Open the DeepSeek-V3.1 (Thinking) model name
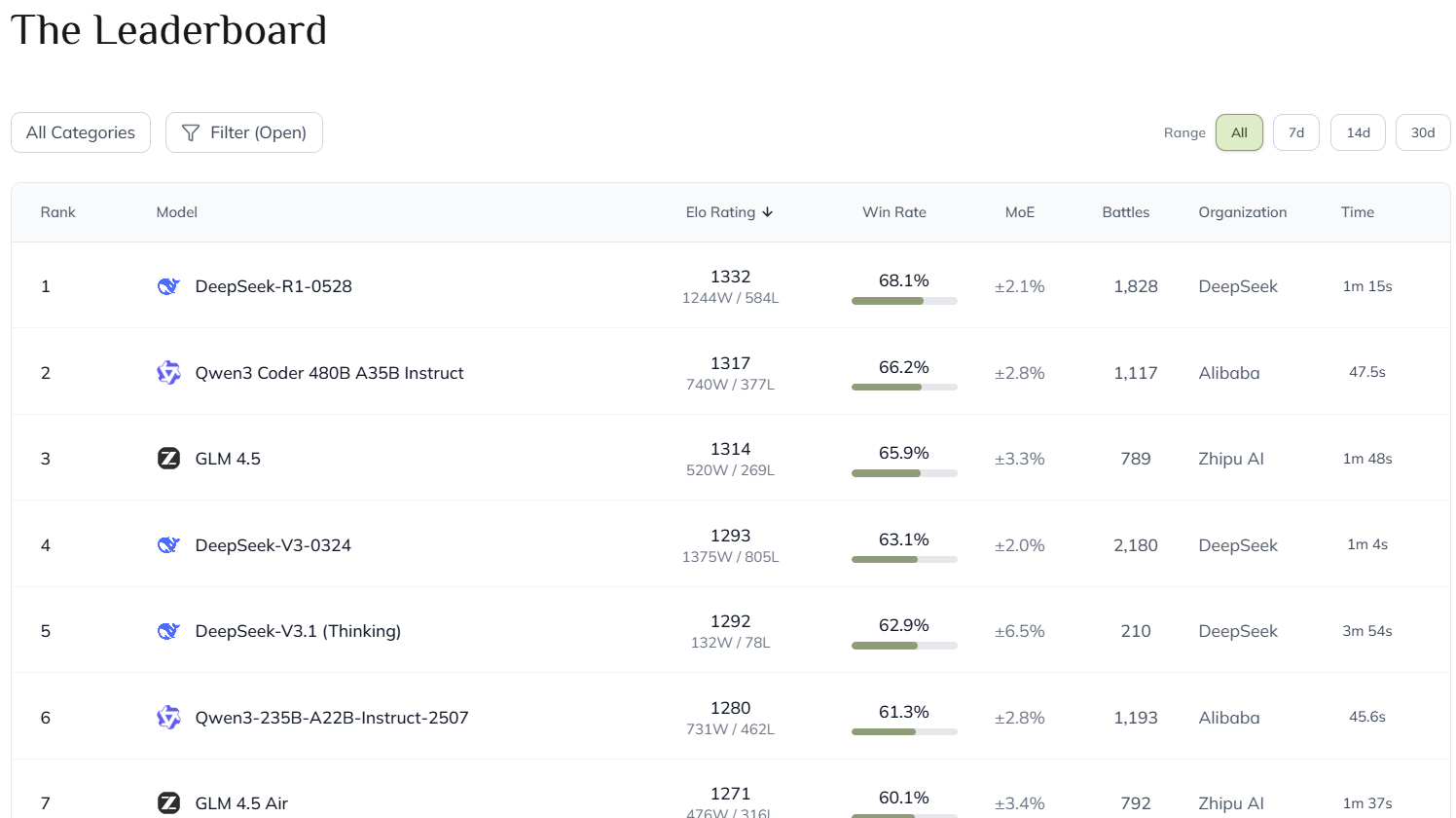Screen dimensions: 1456x818 coord(298,631)
